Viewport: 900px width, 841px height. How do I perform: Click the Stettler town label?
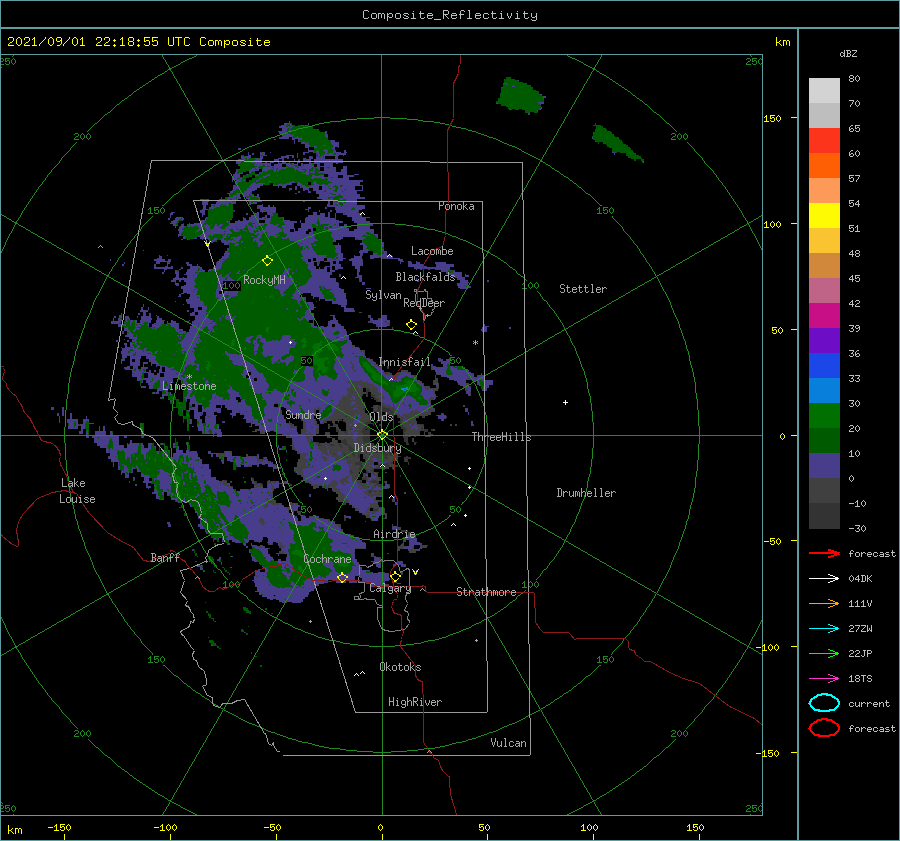(583, 289)
